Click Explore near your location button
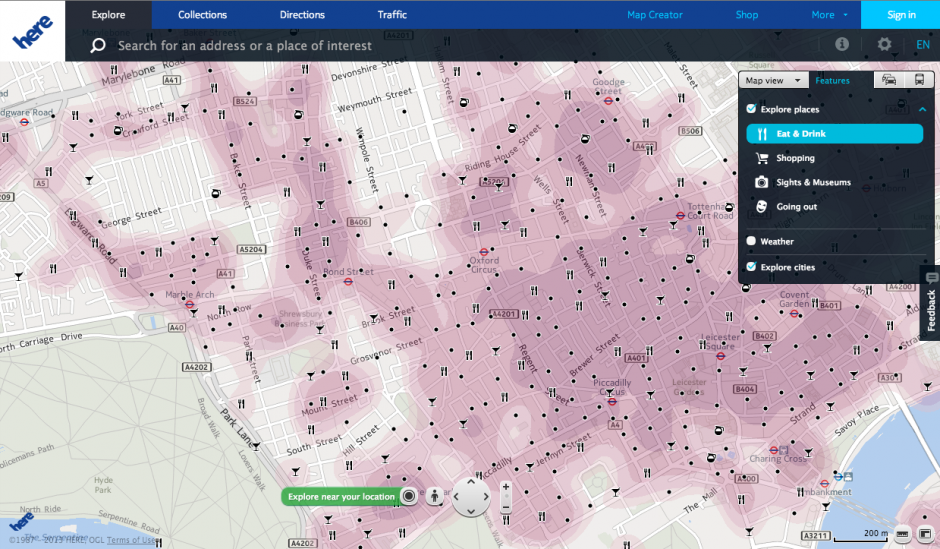The height and width of the screenshot is (549, 940). [x=341, y=496]
